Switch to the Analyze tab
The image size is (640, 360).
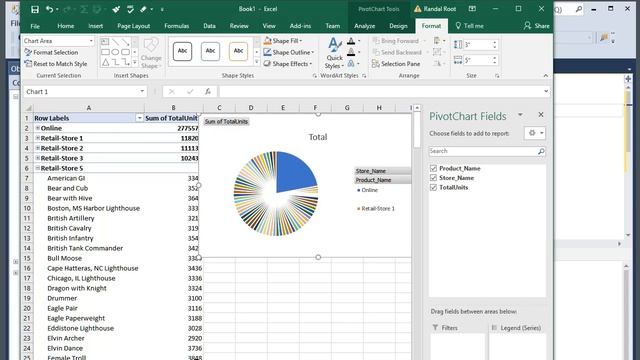click(364, 26)
